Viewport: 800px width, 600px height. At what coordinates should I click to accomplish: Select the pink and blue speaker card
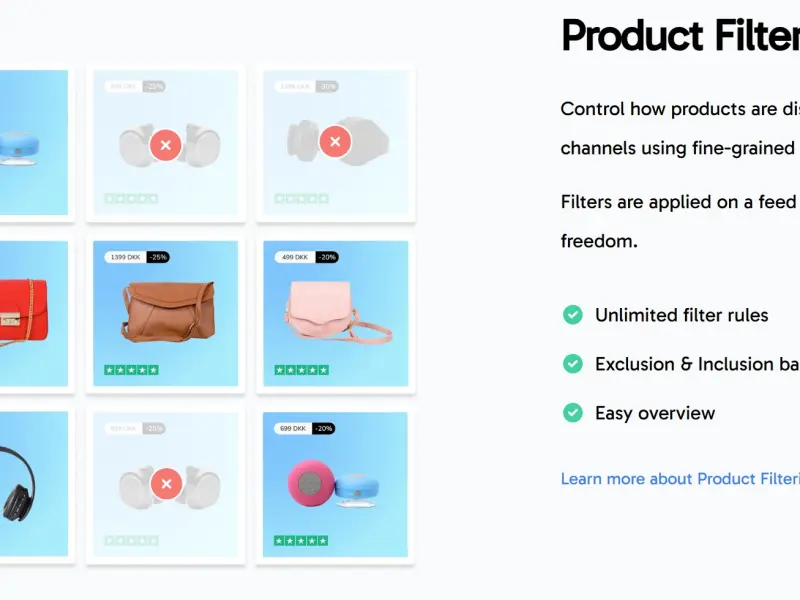335,485
